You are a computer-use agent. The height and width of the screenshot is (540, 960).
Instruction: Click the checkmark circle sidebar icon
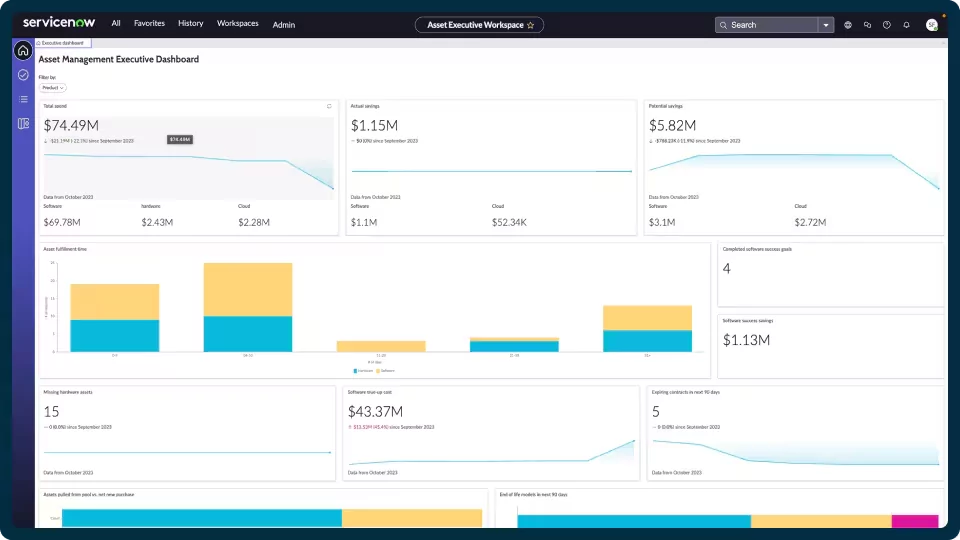[23, 75]
